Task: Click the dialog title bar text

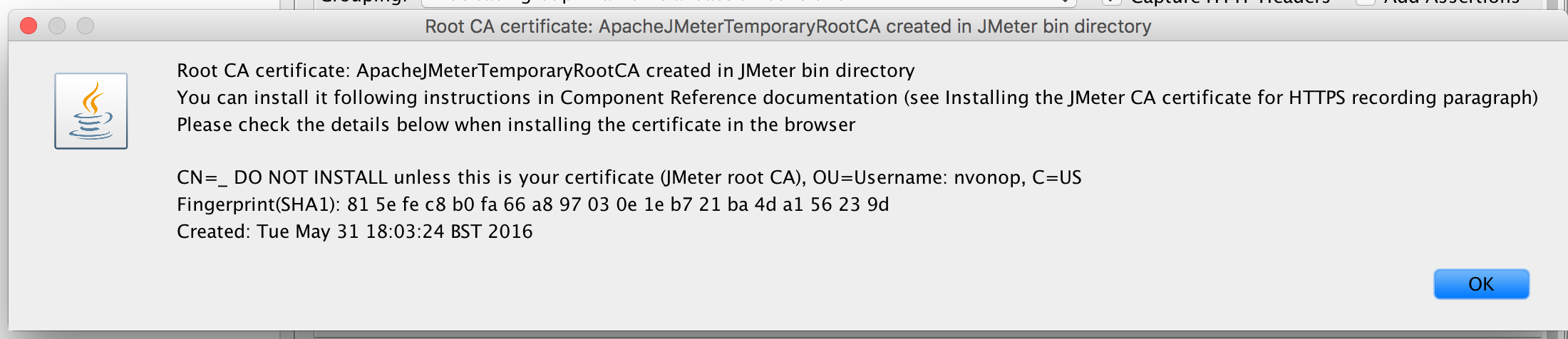Action: tap(788, 26)
